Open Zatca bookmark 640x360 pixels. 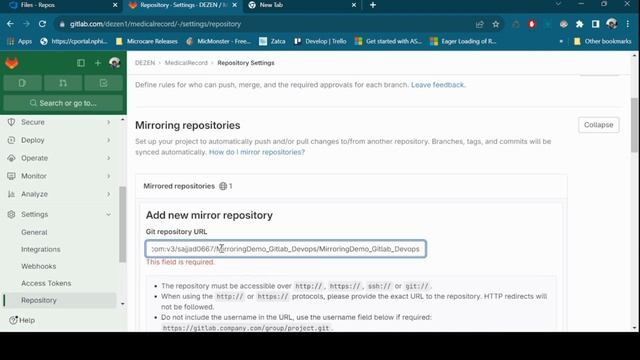(x=273, y=41)
